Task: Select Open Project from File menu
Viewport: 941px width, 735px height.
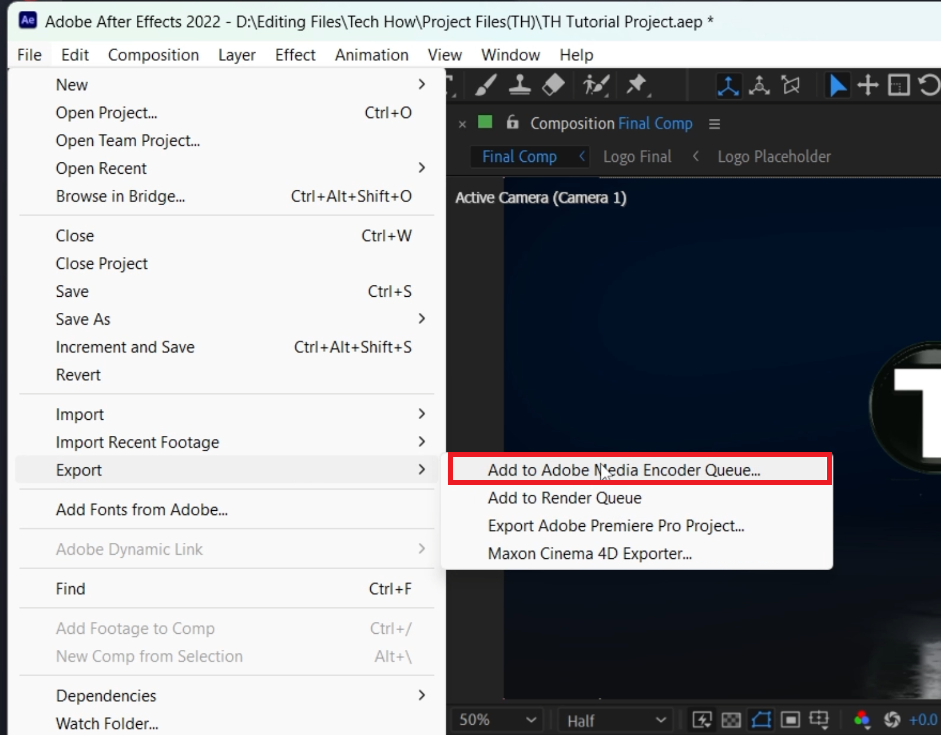Action: click(x=226, y=113)
